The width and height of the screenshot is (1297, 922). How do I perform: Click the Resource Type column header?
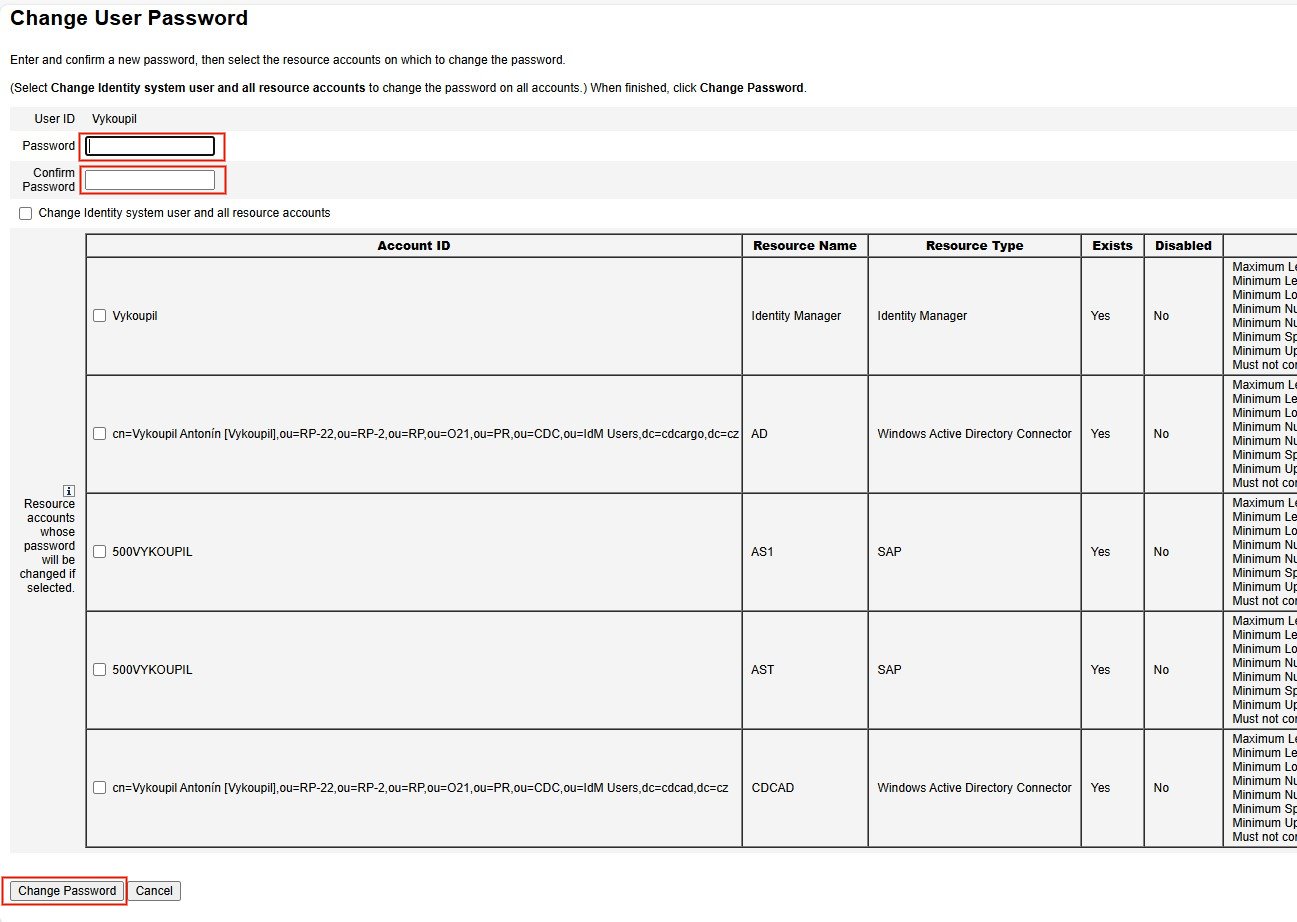(x=974, y=246)
